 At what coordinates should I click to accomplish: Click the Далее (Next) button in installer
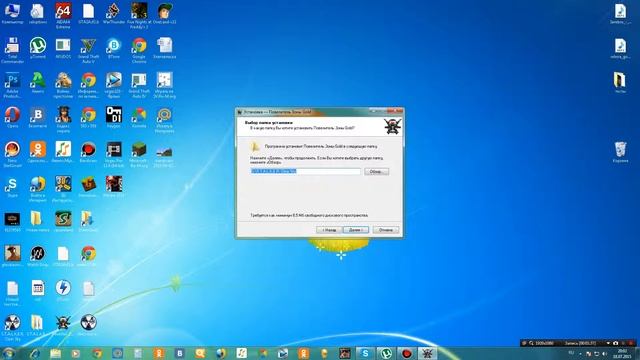356,230
